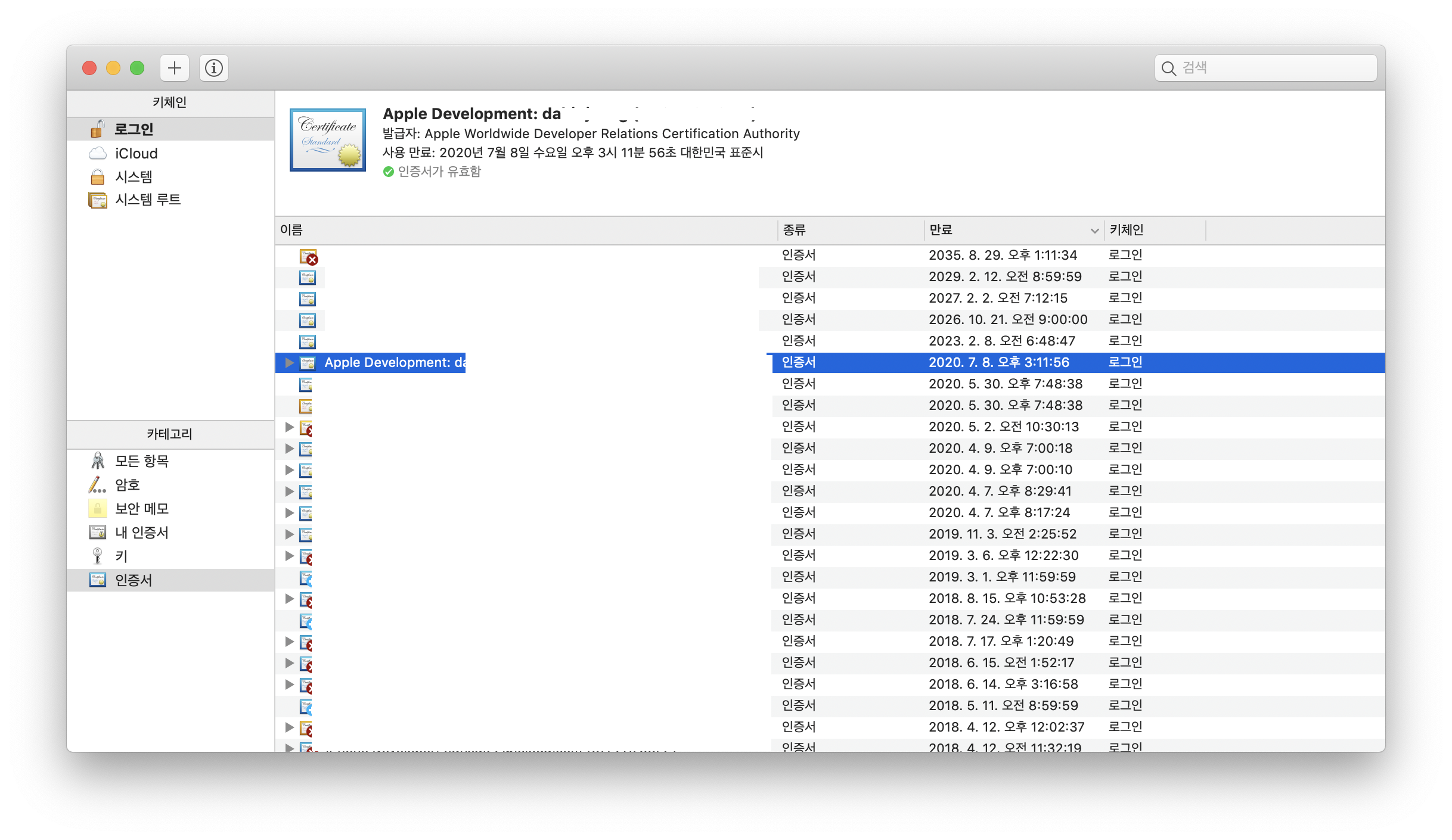Expand certificate expiring 2020. 5. 2.
Viewport: 1452px width, 840px height.
[289, 427]
